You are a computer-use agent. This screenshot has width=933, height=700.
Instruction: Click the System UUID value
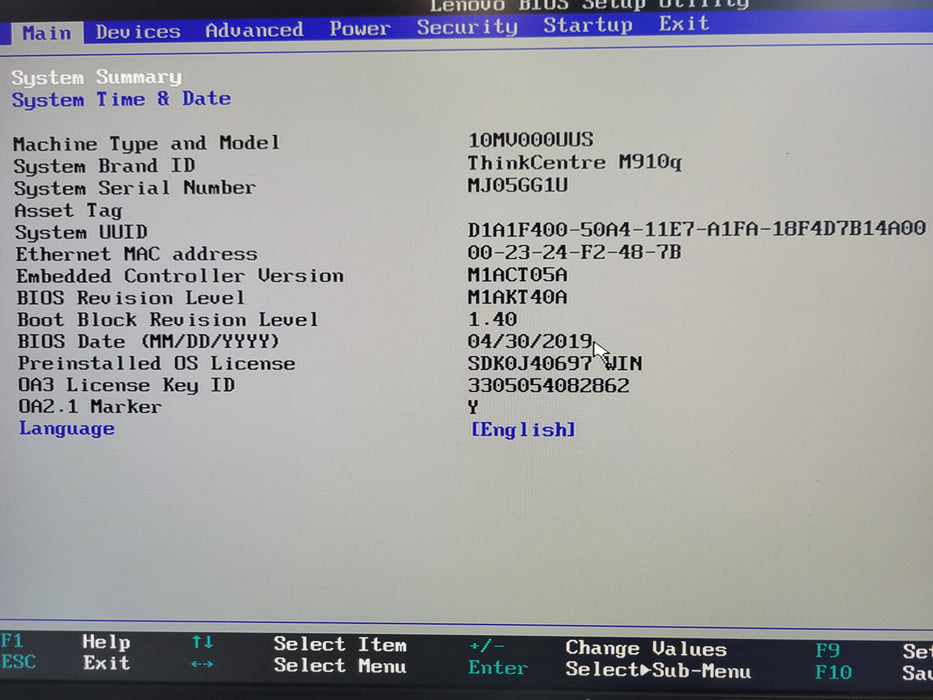pos(696,228)
